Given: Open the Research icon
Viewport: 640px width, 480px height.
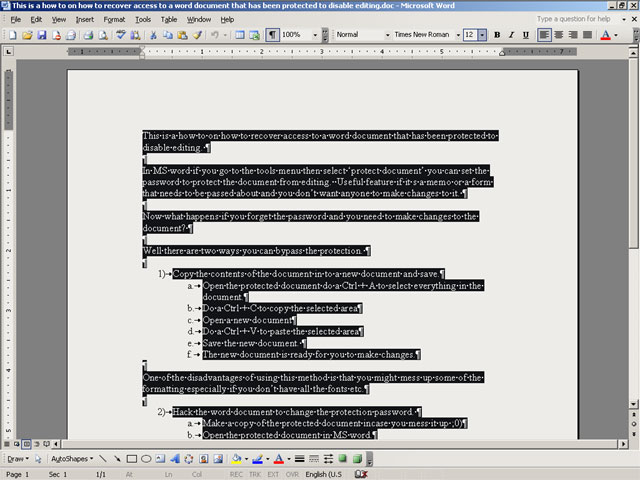Looking at the screenshot, I should [x=135, y=35].
